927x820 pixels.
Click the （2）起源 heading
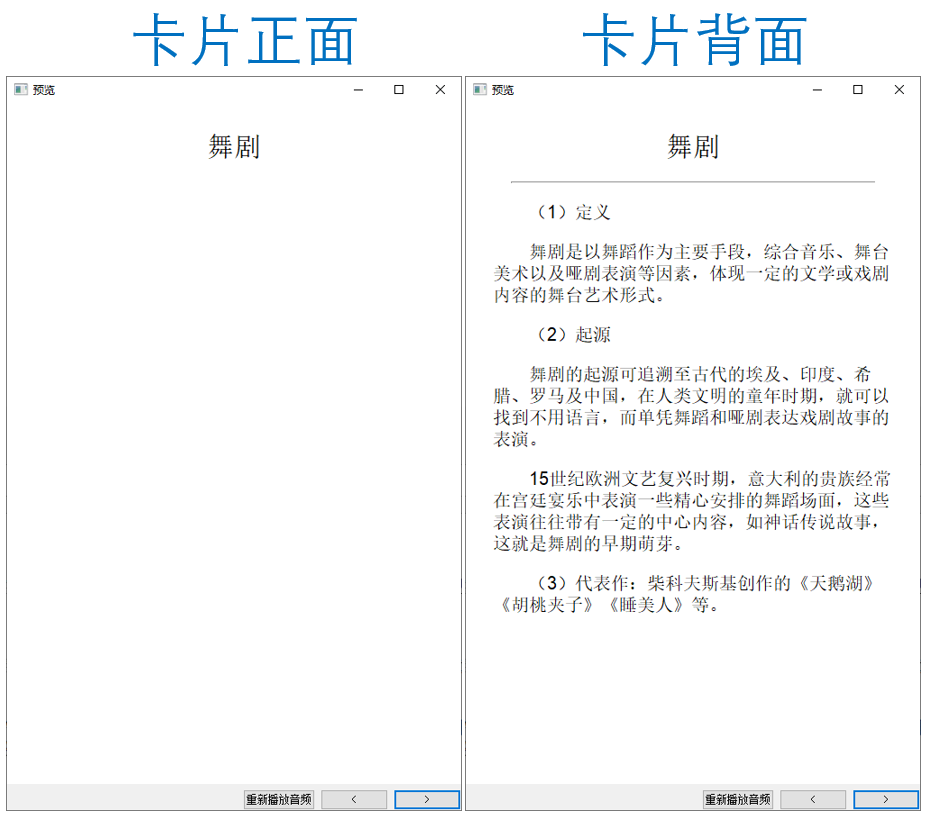click(x=572, y=335)
